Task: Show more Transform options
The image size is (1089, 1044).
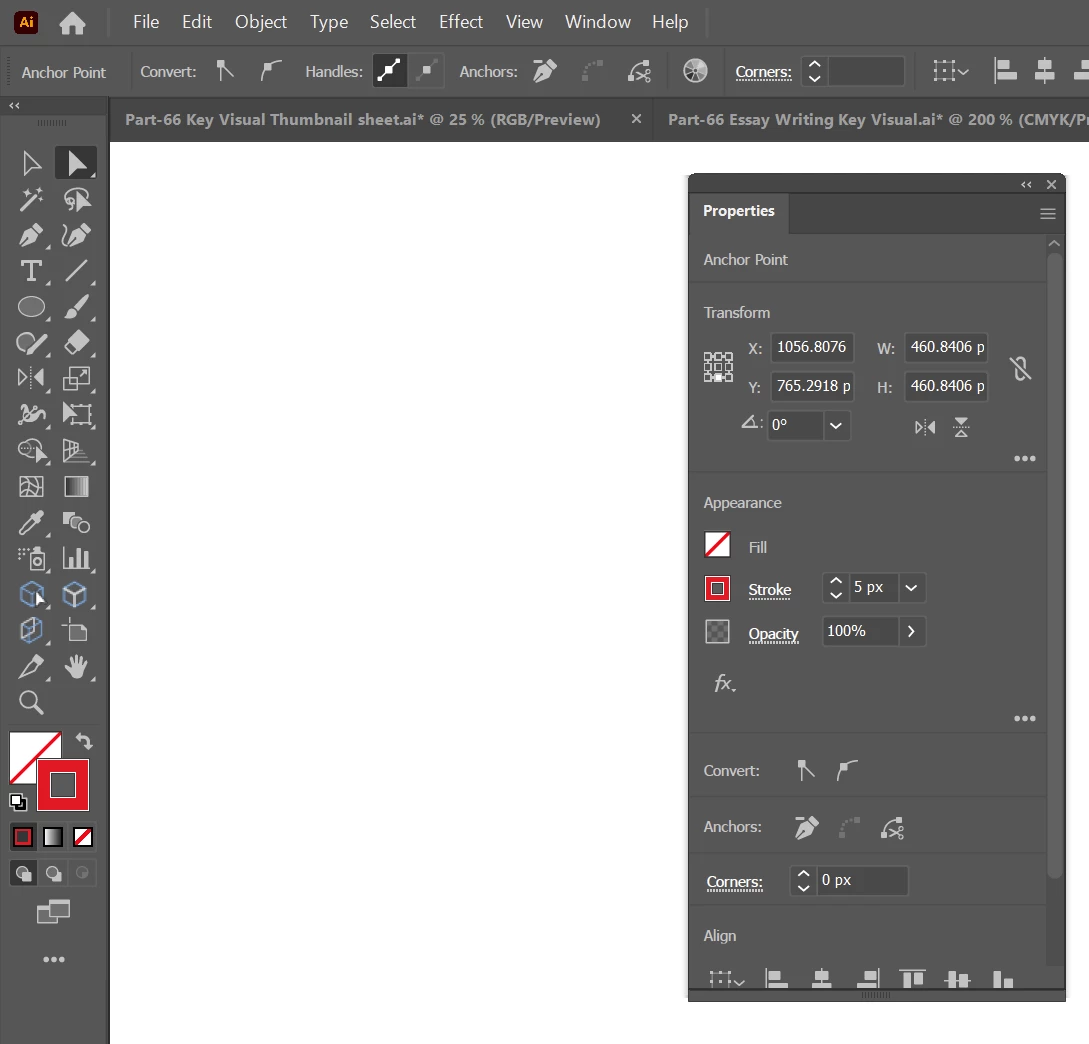Action: click(1024, 458)
